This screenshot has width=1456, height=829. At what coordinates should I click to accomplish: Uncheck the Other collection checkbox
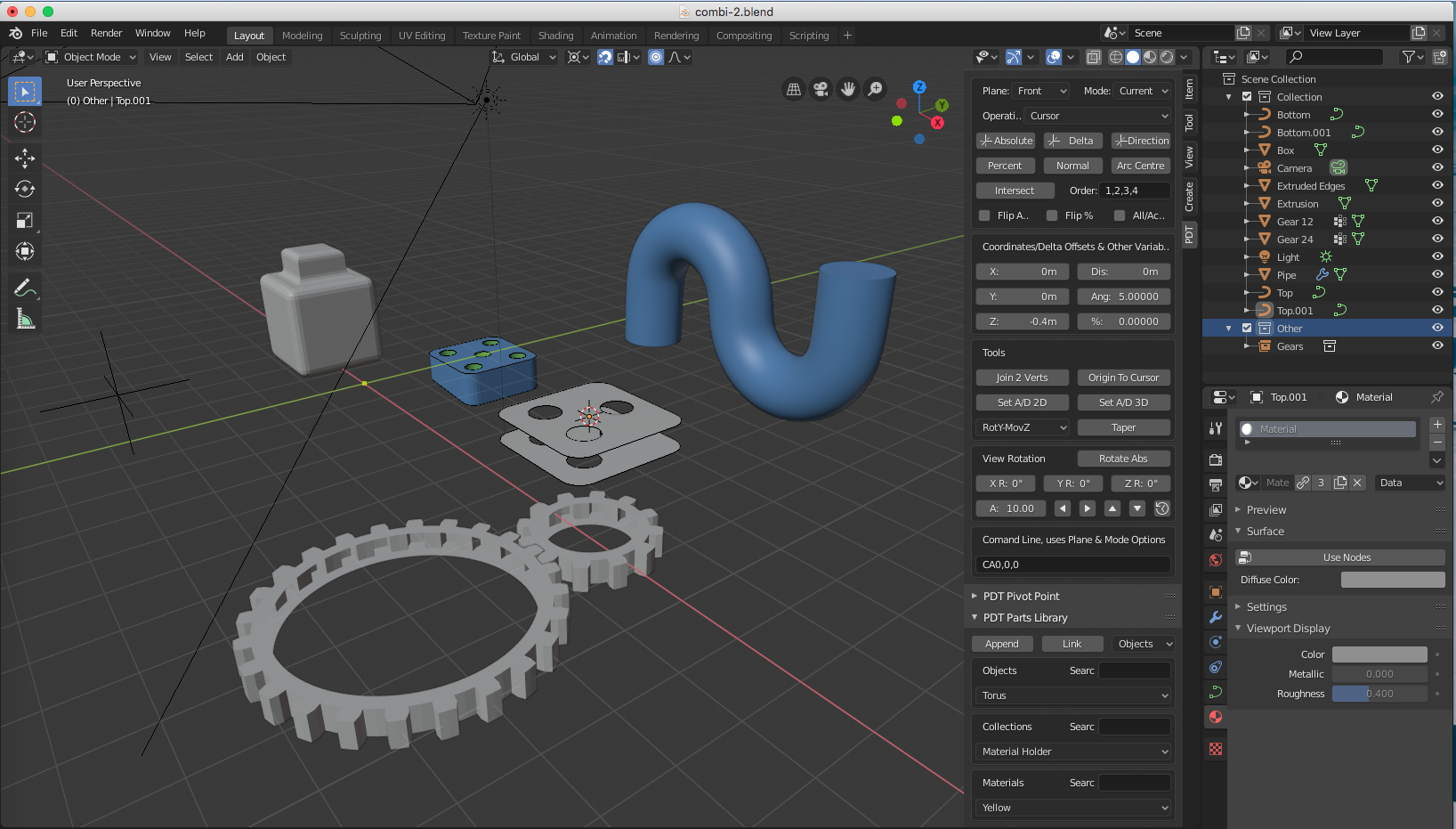pyautogui.click(x=1247, y=329)
